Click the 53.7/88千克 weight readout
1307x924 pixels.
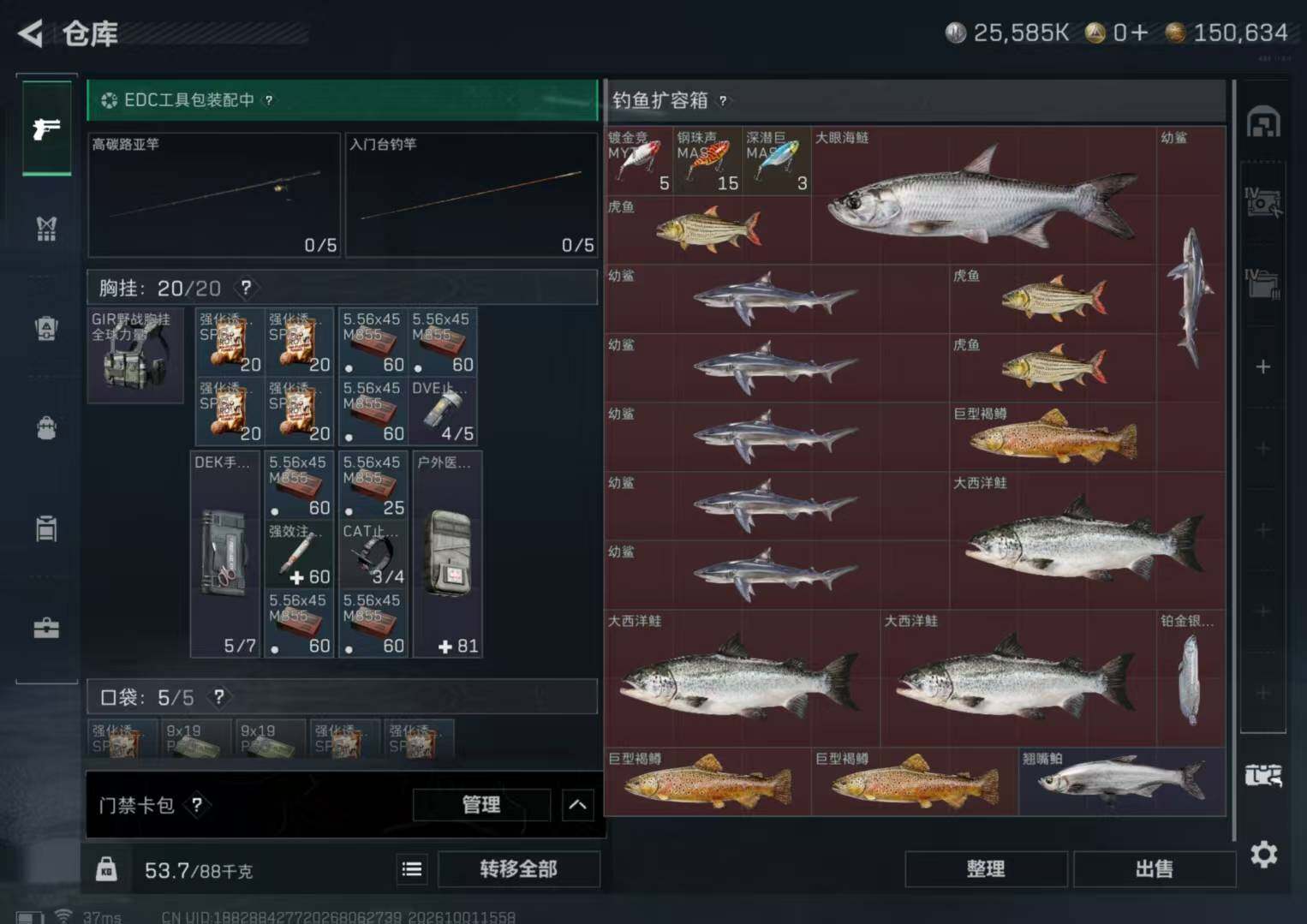[199, 871]
